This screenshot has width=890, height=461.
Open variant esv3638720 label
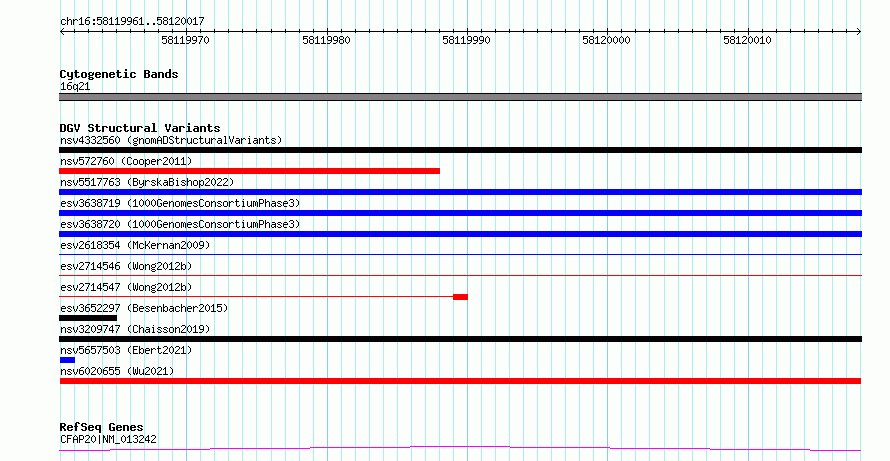tap(180, 224)
